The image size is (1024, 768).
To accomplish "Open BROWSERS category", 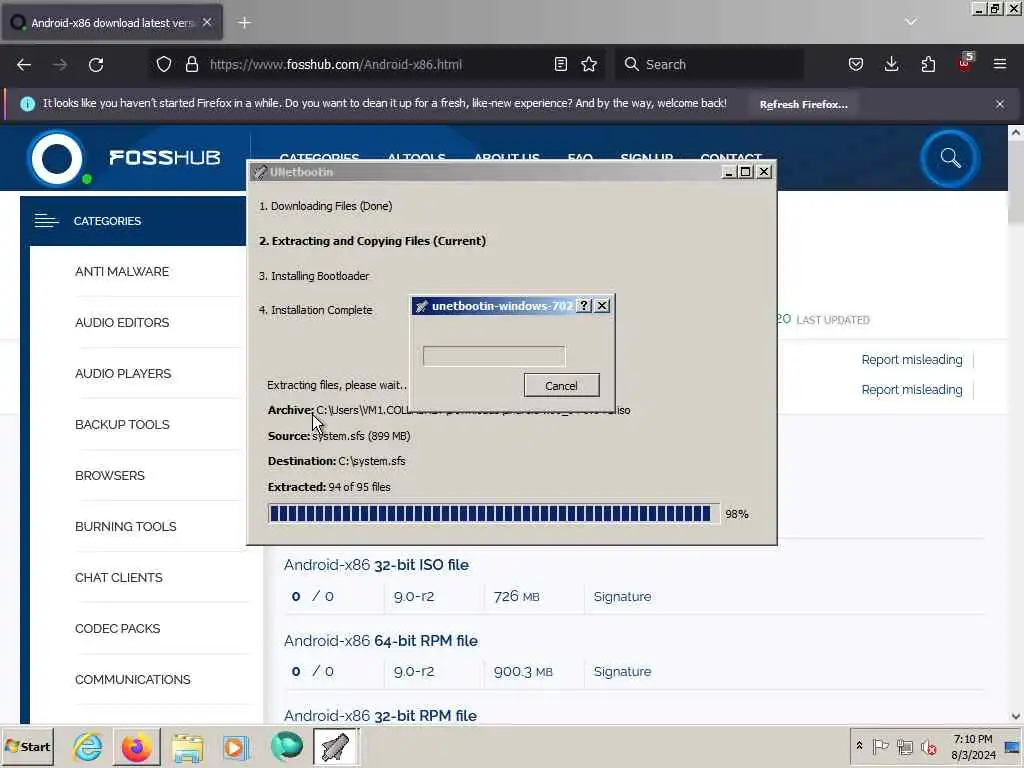I will pyautogui.click(x=110, y=475).
